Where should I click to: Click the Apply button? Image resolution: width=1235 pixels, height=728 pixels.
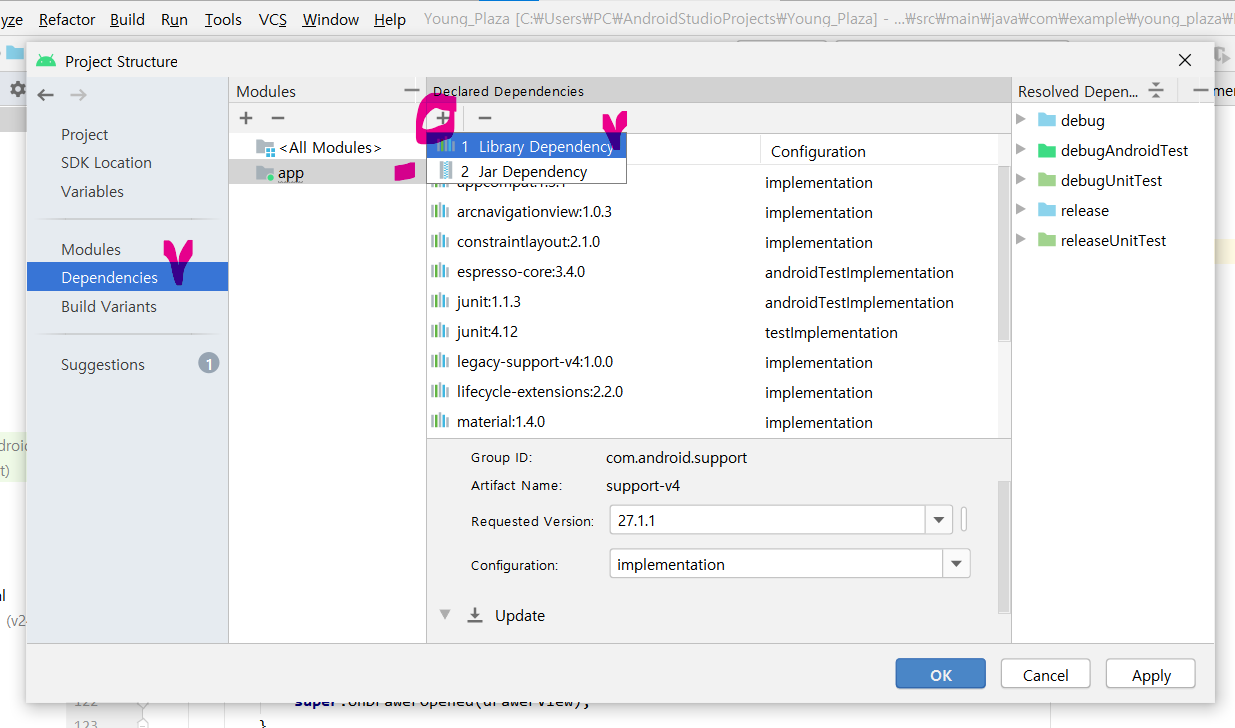pos(1151,675)
